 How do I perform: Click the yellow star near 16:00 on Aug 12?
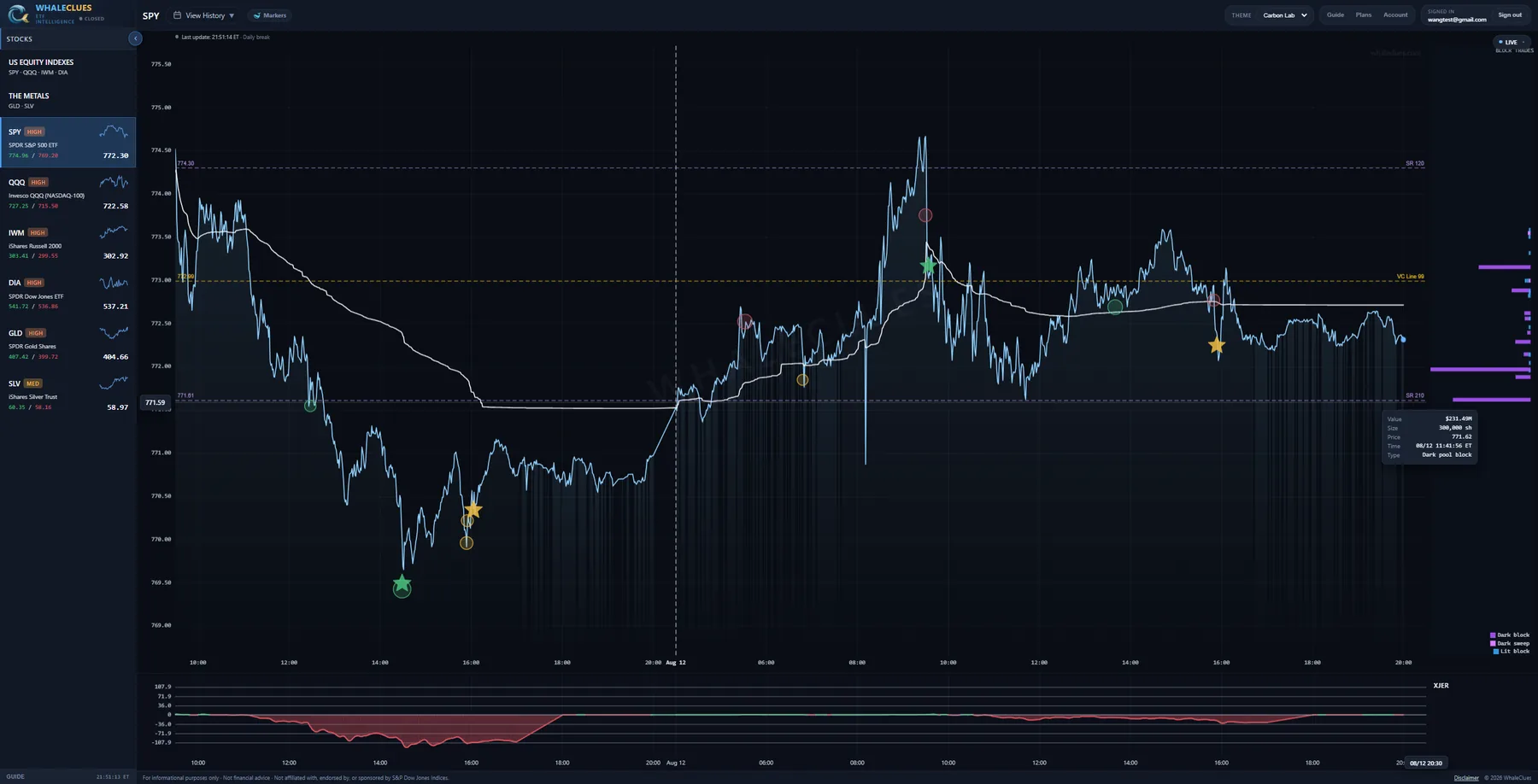(1217, 346)
